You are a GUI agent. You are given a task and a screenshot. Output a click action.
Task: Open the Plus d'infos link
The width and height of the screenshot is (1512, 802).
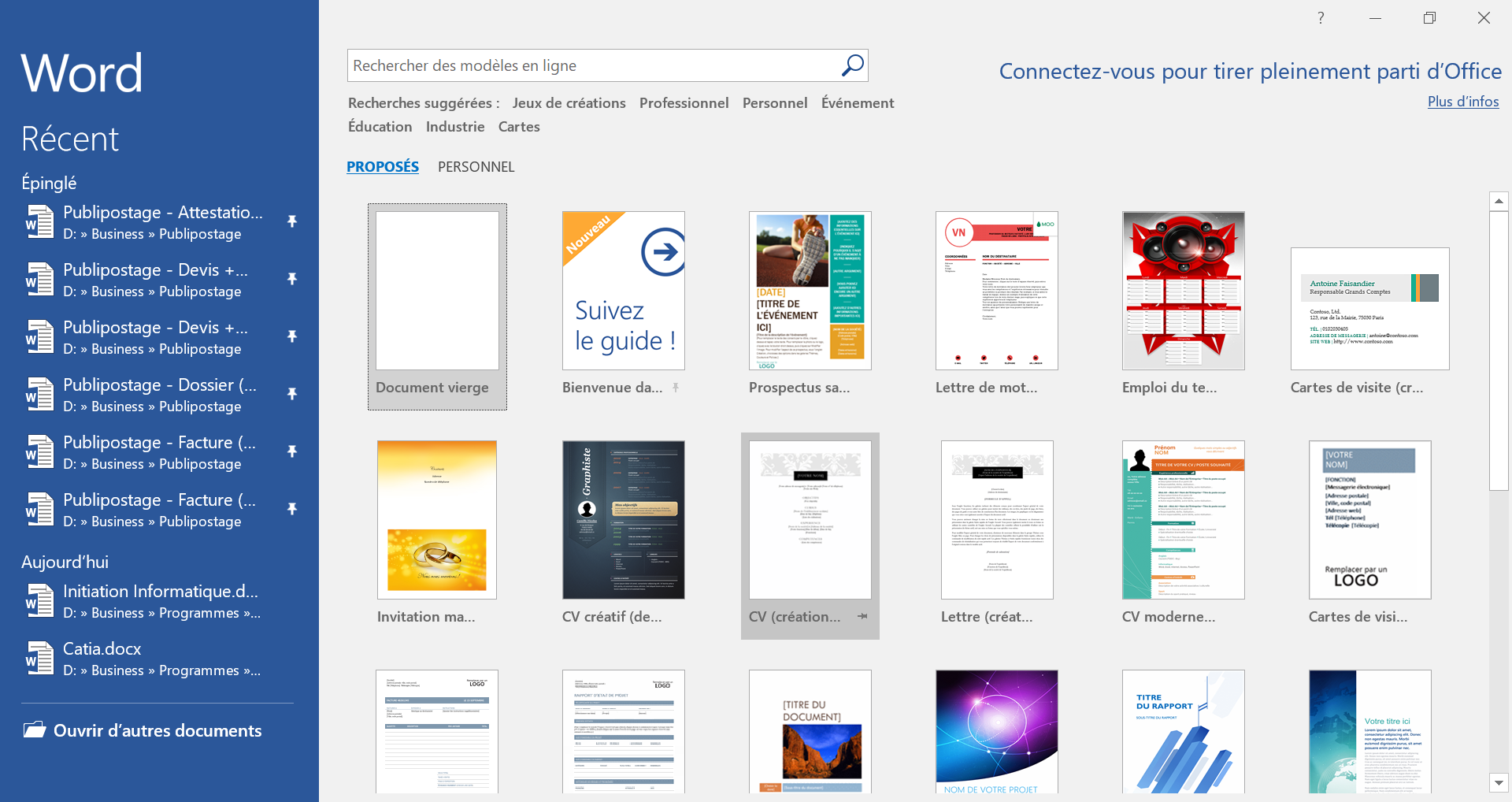1463,102
